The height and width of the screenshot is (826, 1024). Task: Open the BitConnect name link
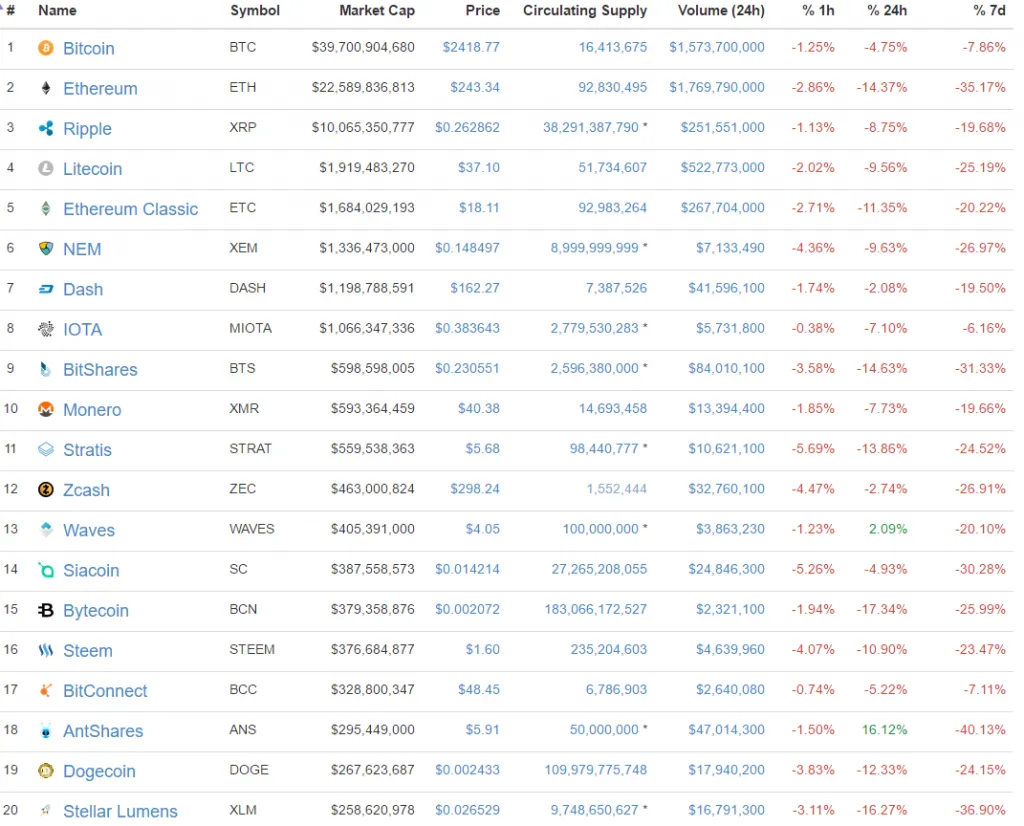tap(105, 691)
